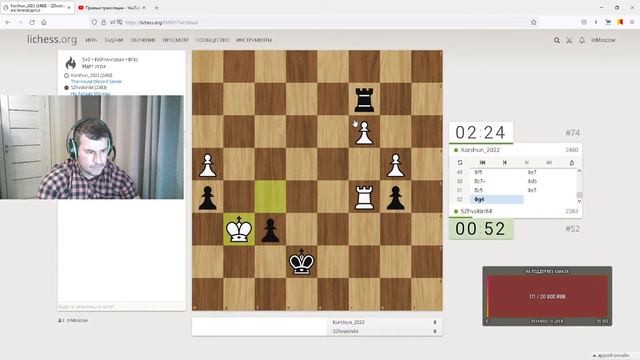Open a new browser tab with plus
The image size is (640, 360).
(x=157, y=8)
